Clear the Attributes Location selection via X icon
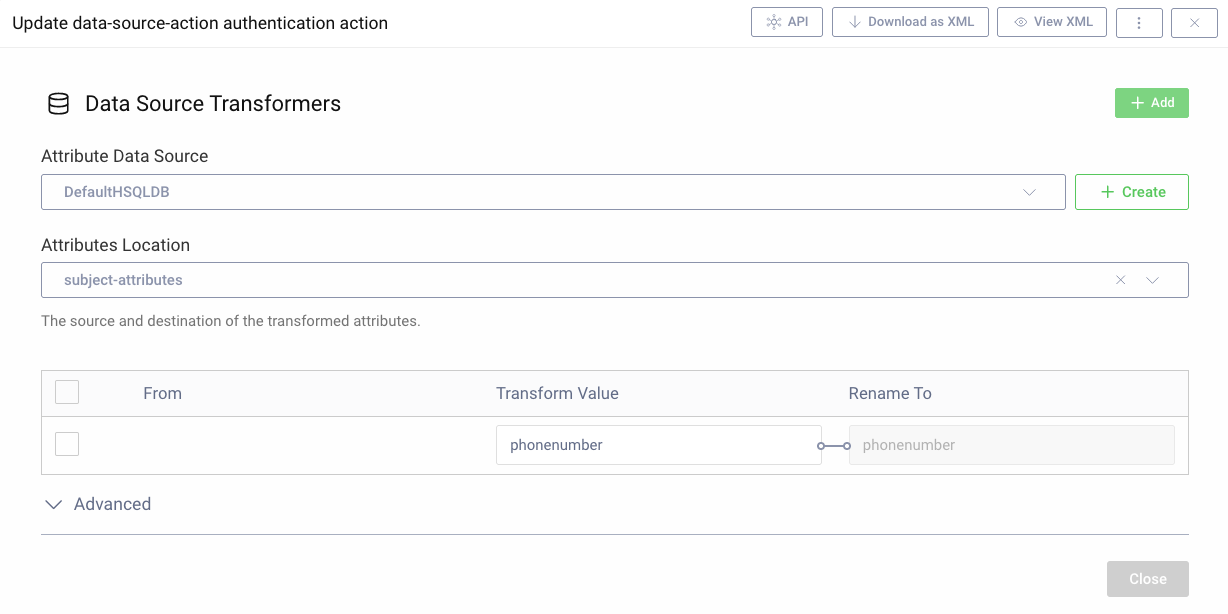Viewport: 1228px width, 614px height. [1119, 280]
